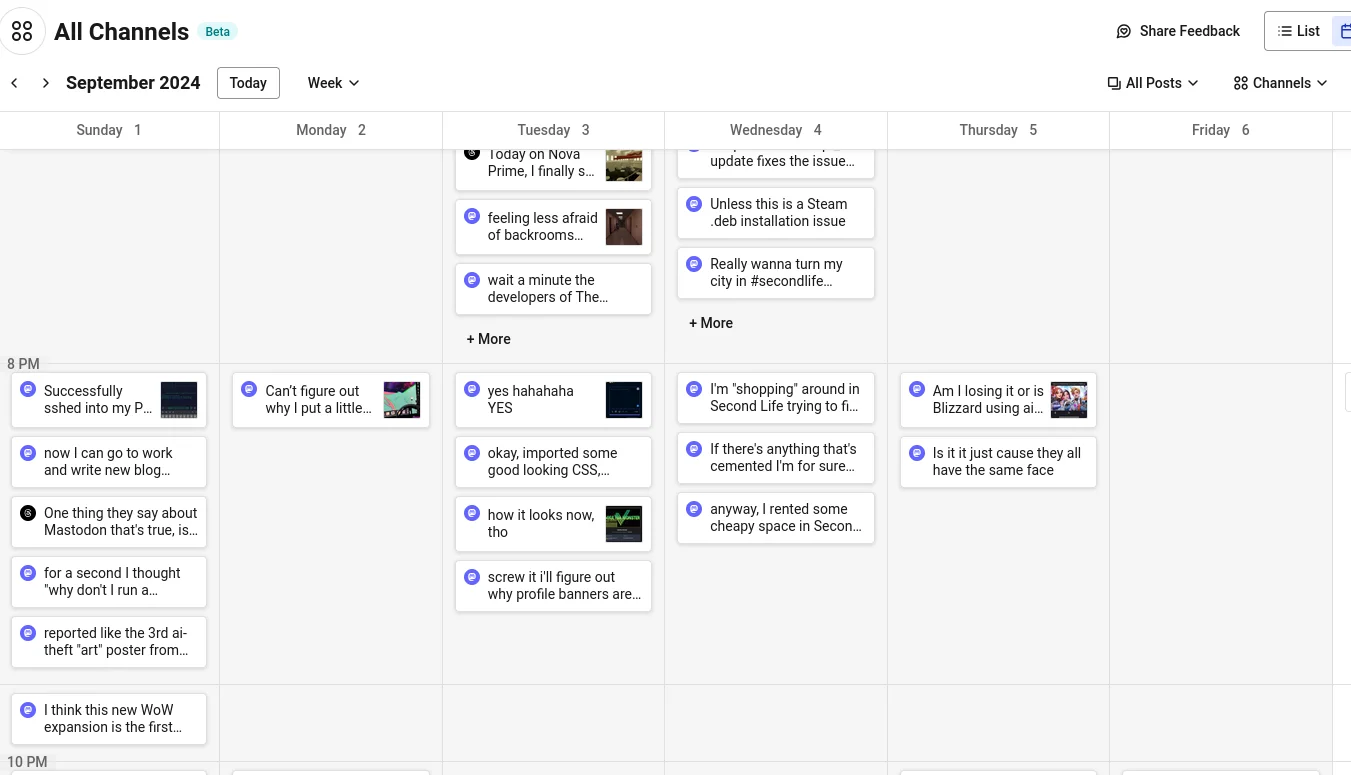Click Mastodon icon on 'okay, imported some' post
Screen dimensions: 1351x775
coord(472,453)
